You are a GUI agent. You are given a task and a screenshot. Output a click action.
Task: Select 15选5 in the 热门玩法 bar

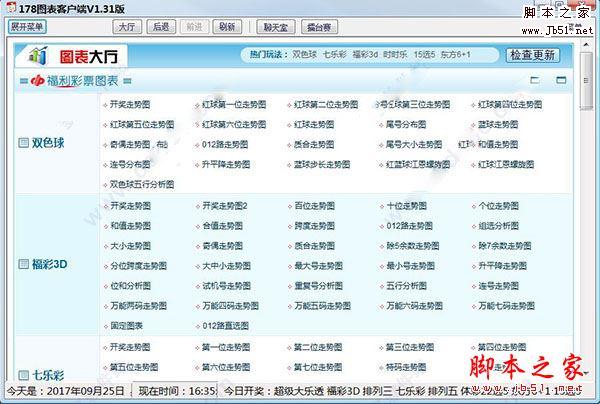click(424, 55)
